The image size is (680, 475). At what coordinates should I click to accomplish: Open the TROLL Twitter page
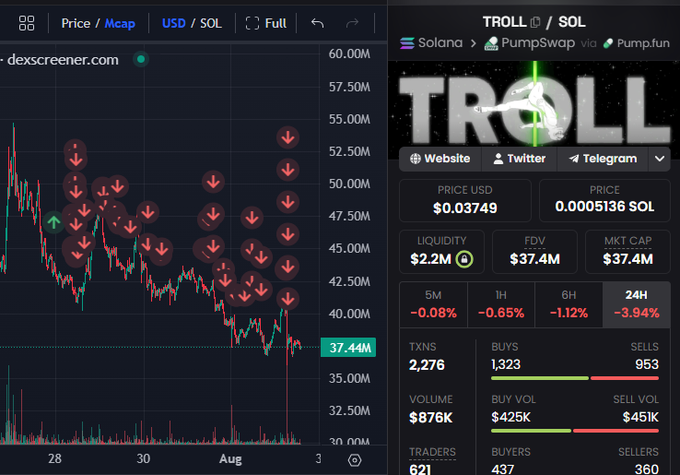[x=519, y=159]
